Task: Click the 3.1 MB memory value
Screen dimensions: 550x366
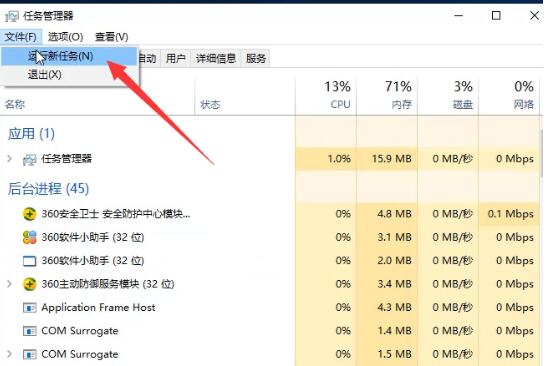Action: coord(394,237)
